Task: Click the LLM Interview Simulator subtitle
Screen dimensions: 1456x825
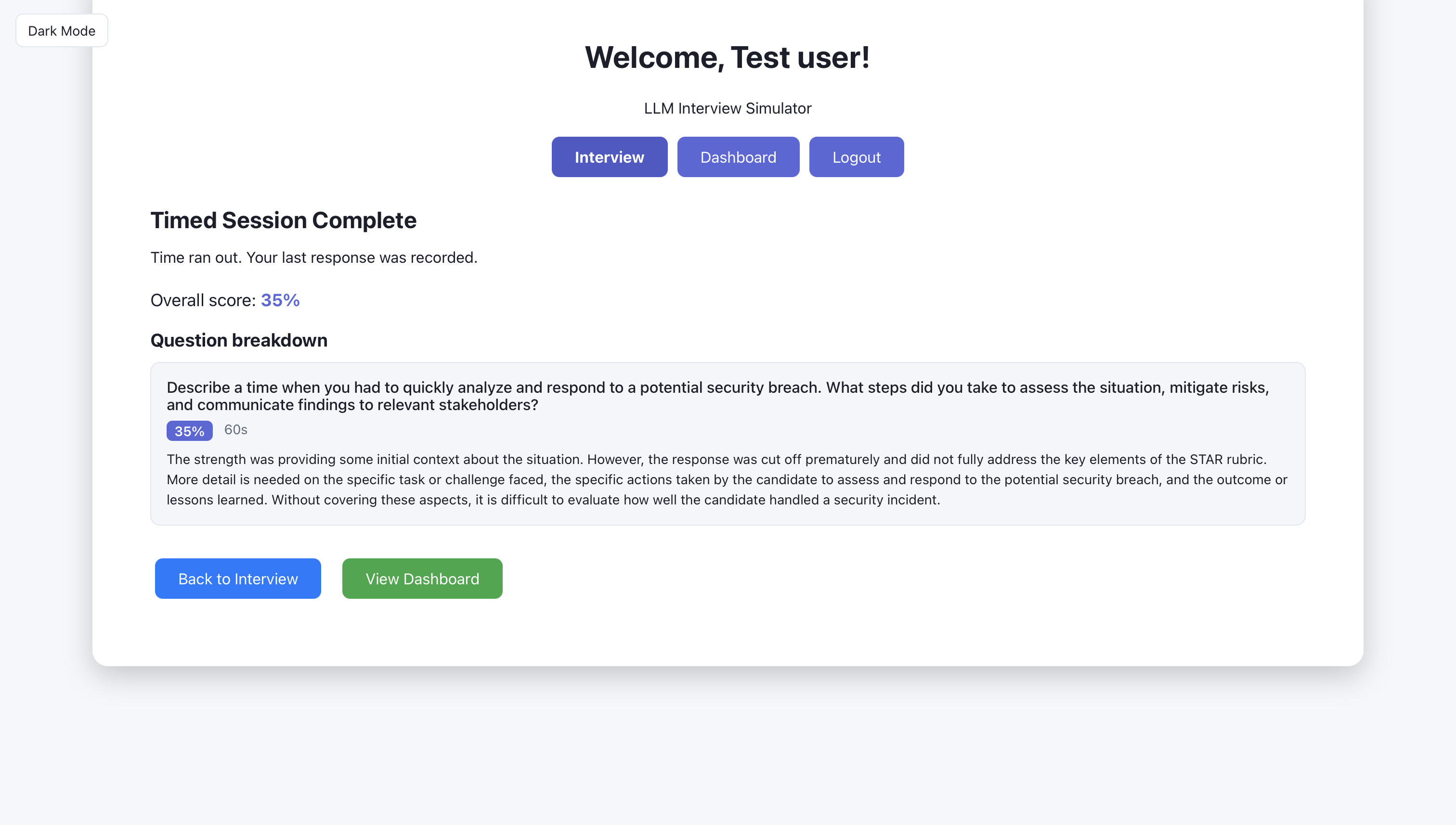Action: [x=727, y=108]
